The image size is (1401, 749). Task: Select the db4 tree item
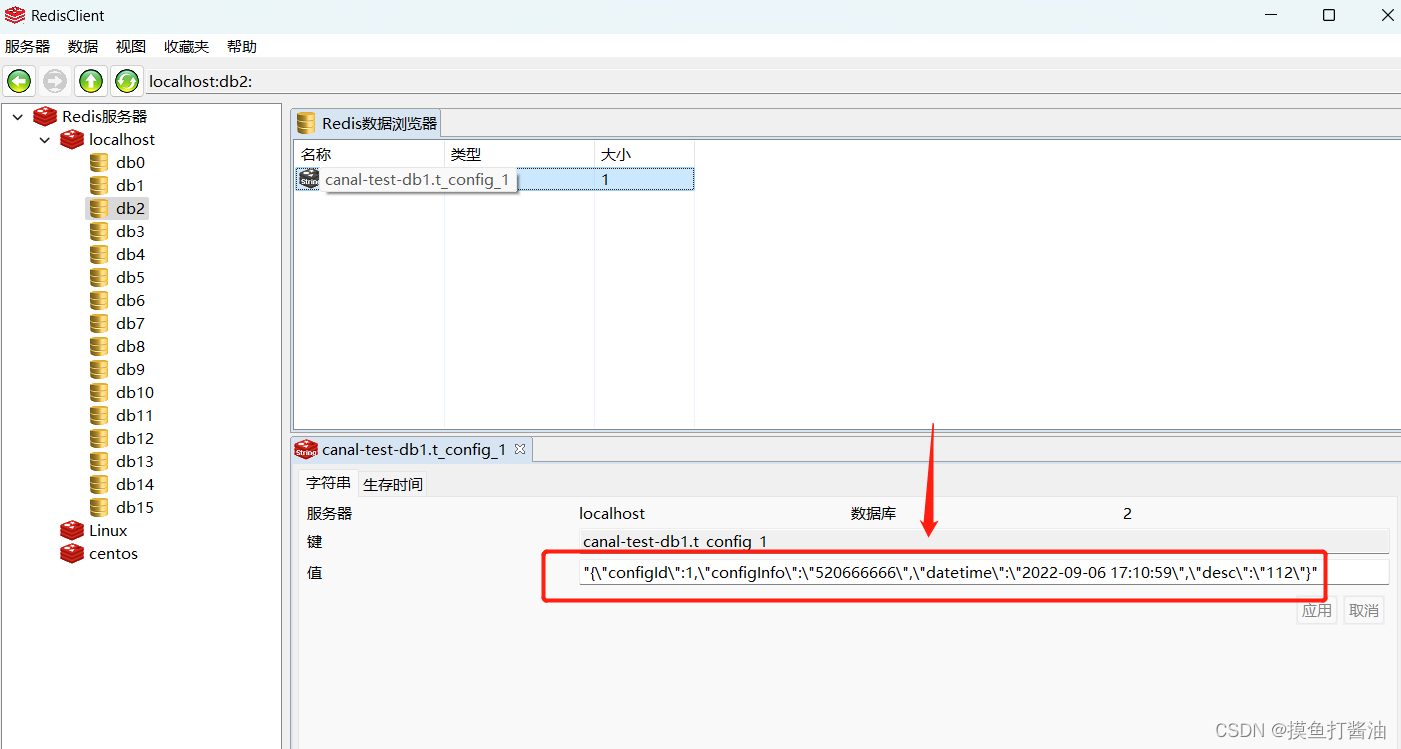(118, 254)
